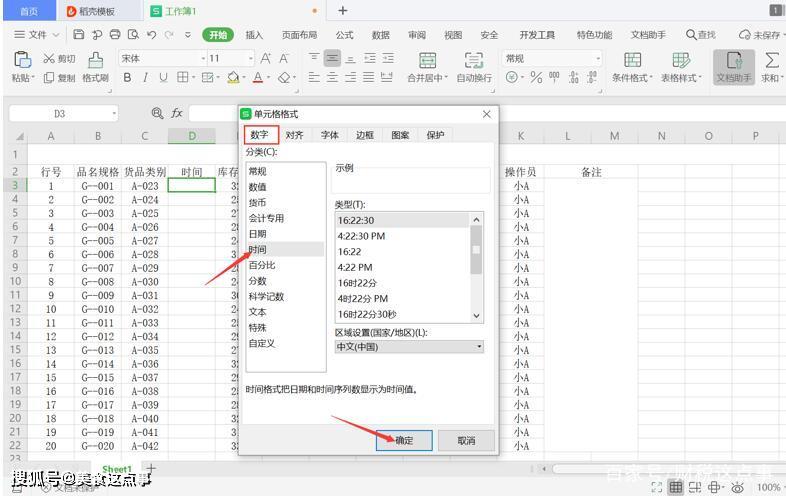Click the 开始 Home ribbon button
This screenshot has height=496, width=786.
[218, 35]
